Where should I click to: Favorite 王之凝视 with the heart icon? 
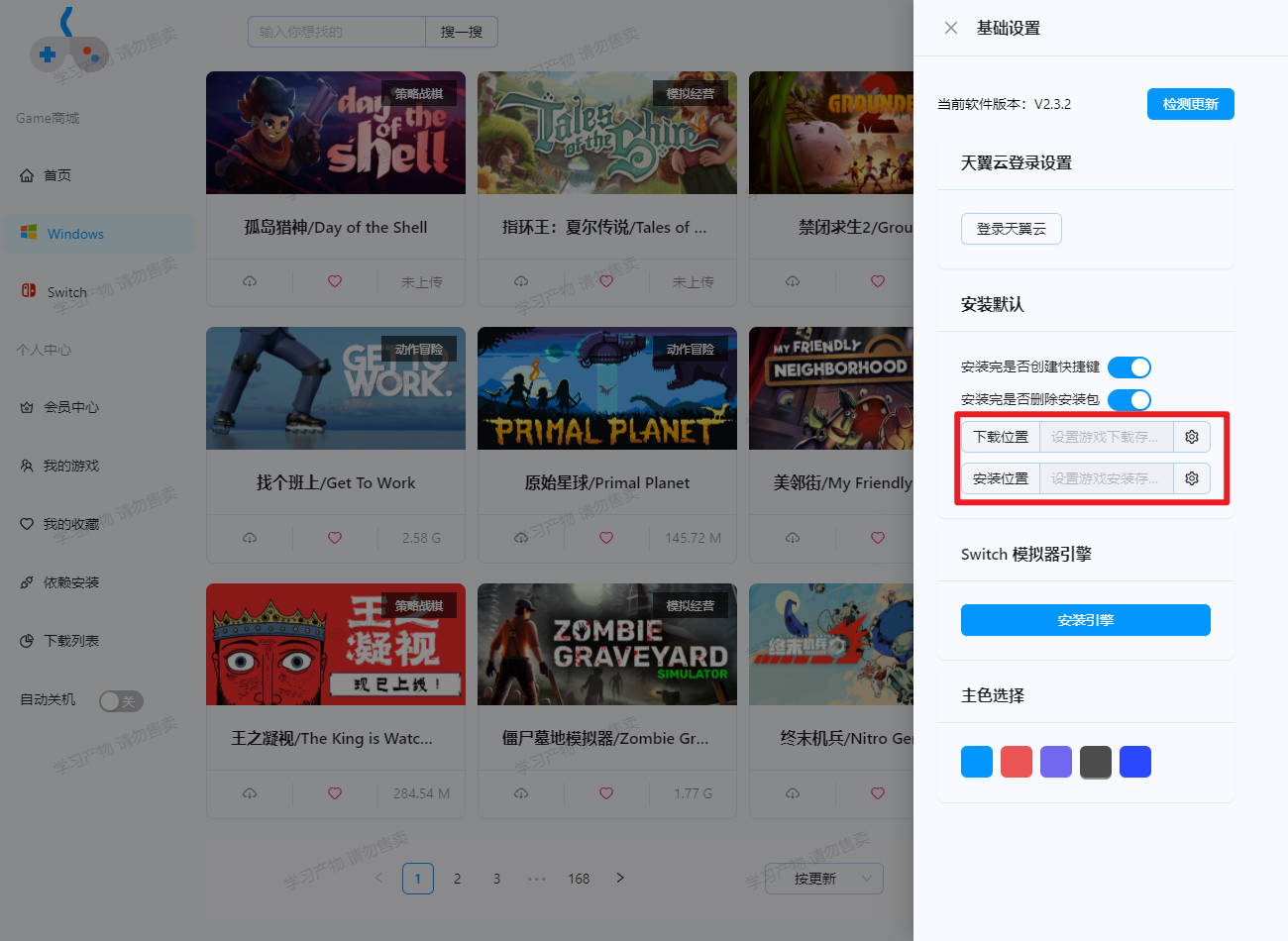coord(335,793)
